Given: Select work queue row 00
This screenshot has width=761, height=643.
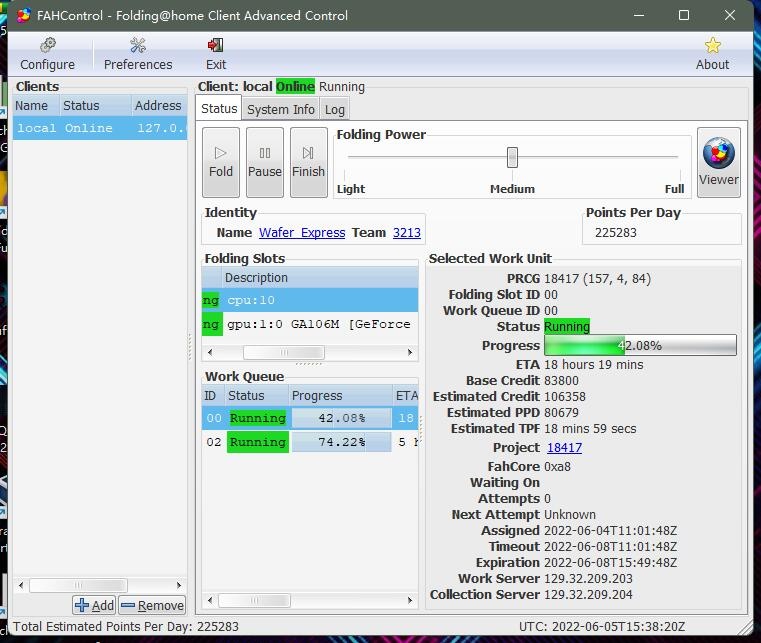Looking at the screenshot, I should (x=311, y=418).
